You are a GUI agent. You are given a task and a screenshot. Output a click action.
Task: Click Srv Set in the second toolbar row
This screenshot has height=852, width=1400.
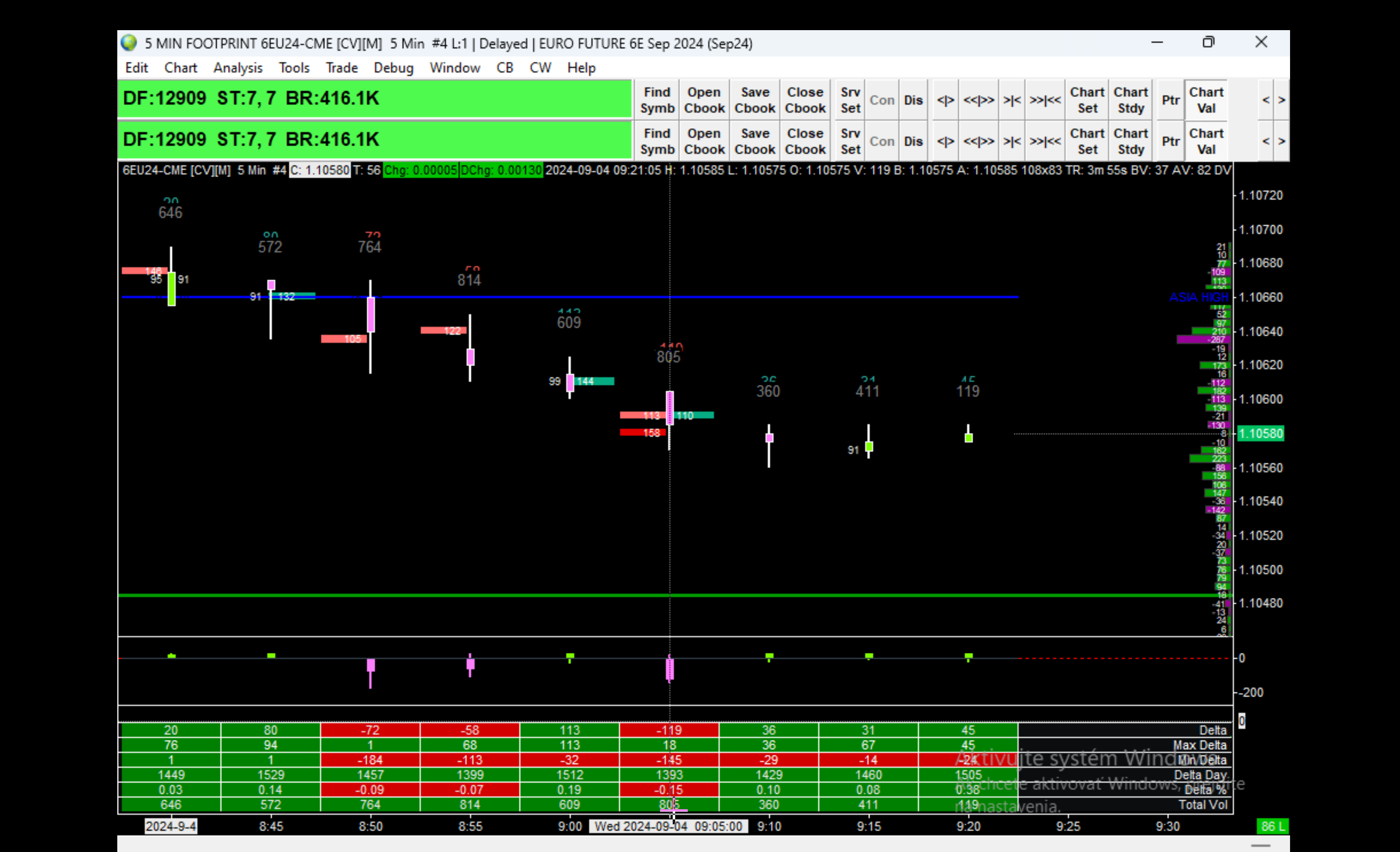850,142
